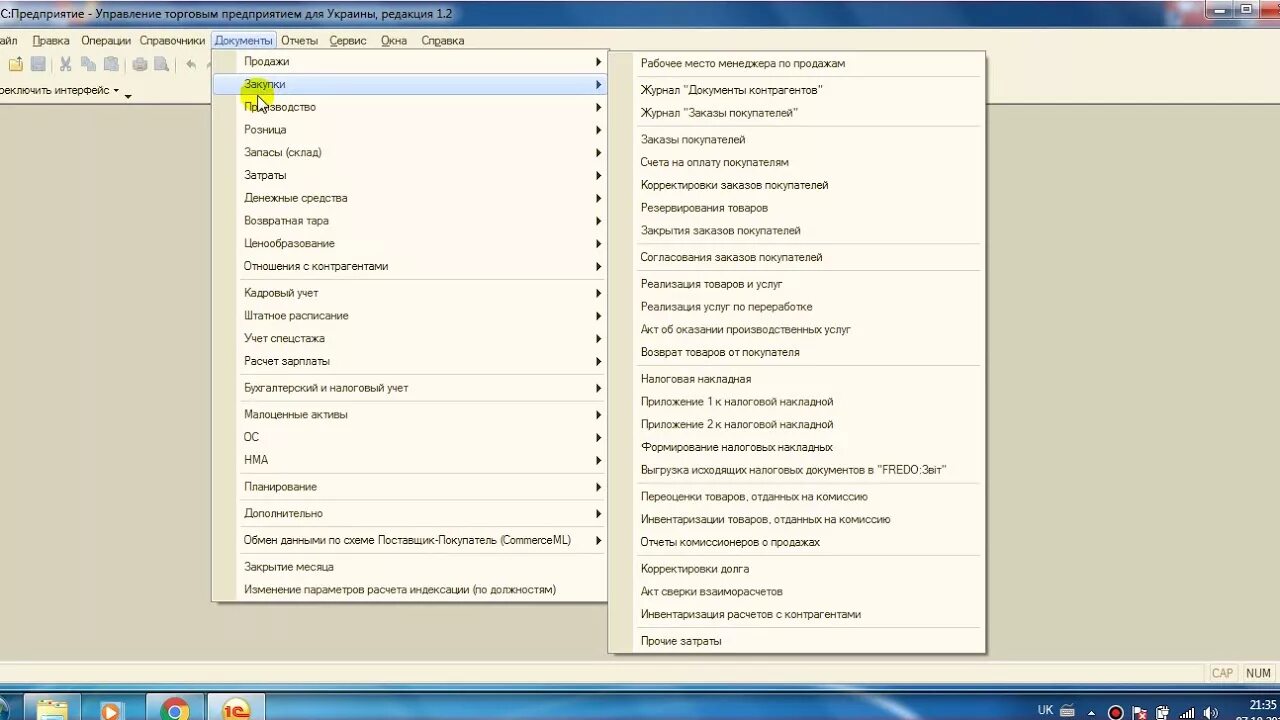Screen dimensions: 1280x720
Task: Click the toolbar options arrow below Переключить интерфейс
Action: (x=128, y=96)
